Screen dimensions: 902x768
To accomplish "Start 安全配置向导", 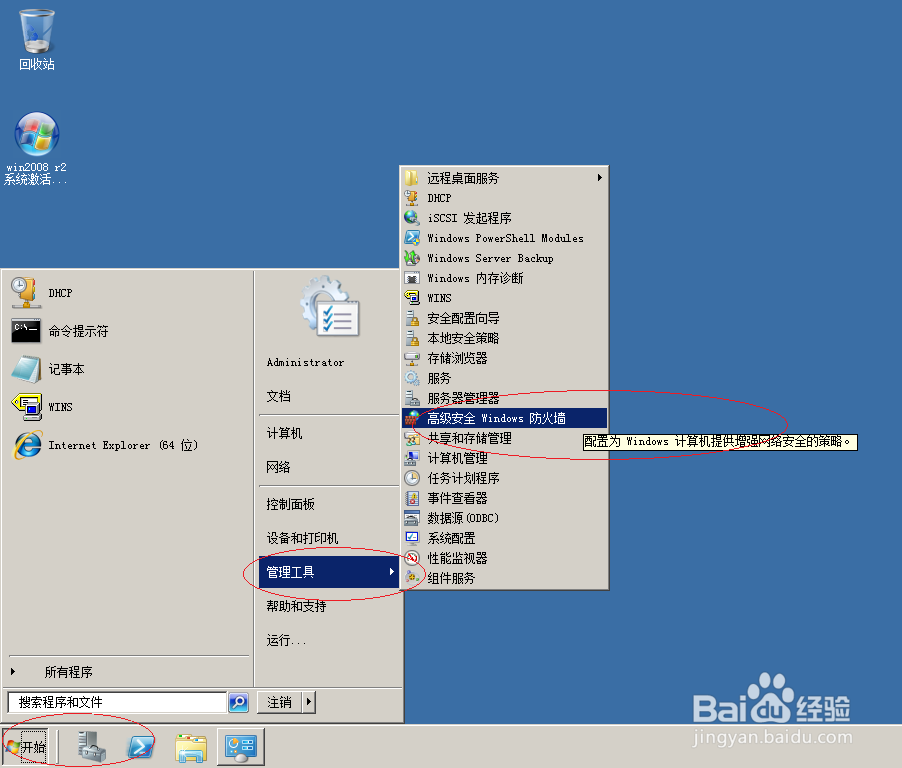I will (504, 318).
